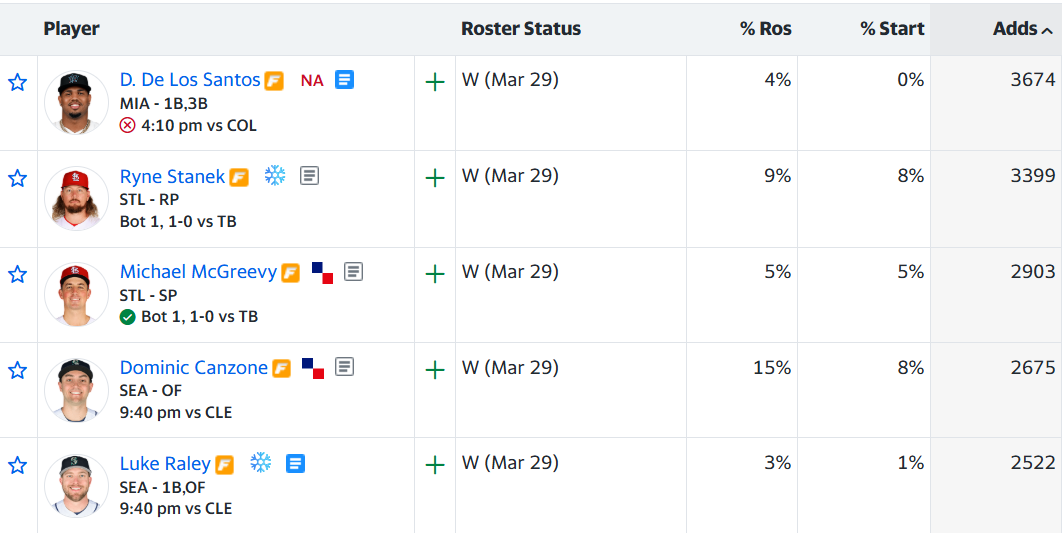Add D. De Los Santos with plus icon
The image size is (1062, 533).
pyautogui.click(x=435, y=82)
